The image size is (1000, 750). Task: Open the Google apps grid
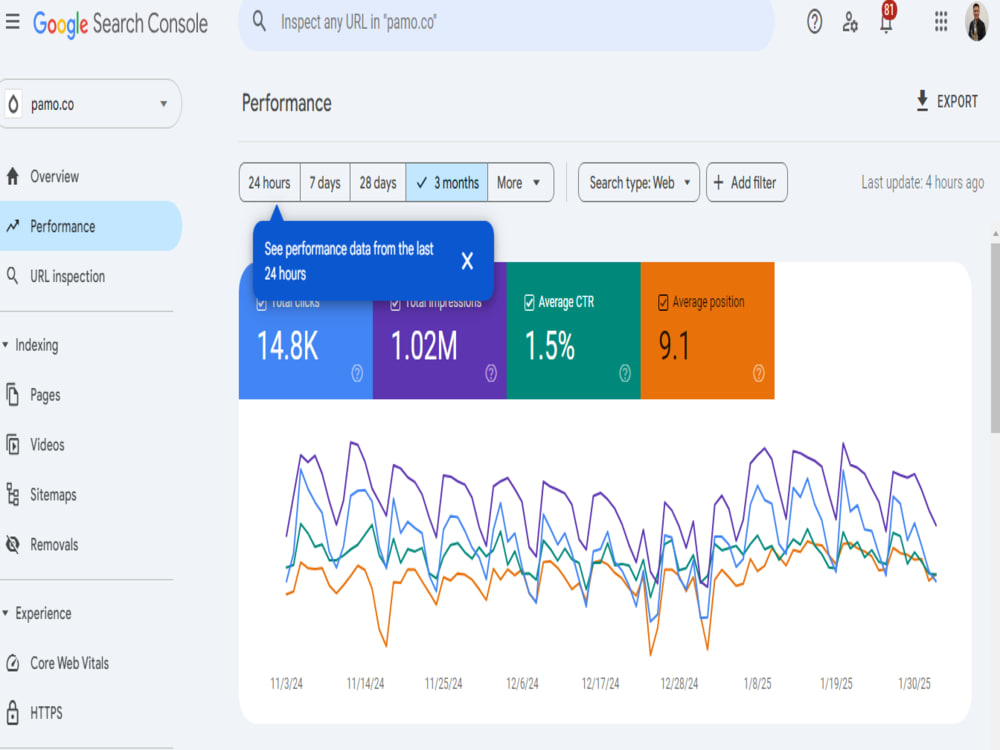[941, 22]
